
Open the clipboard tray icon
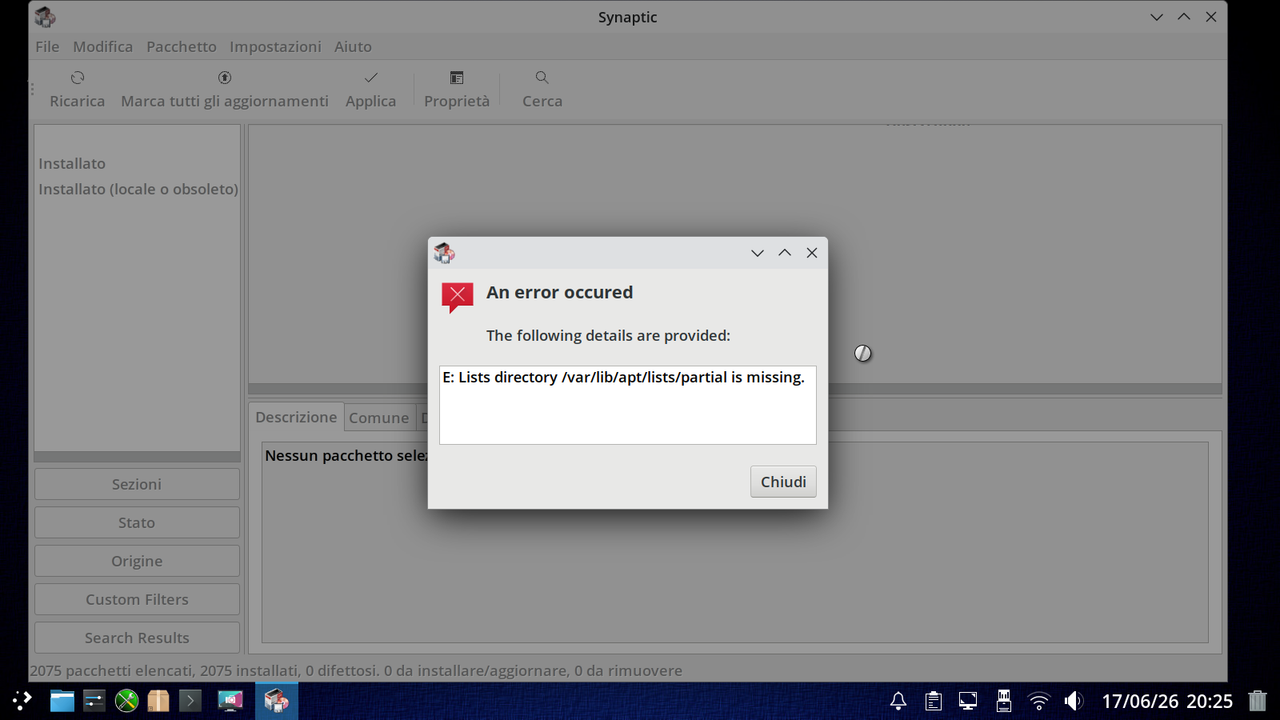(934, 701)
